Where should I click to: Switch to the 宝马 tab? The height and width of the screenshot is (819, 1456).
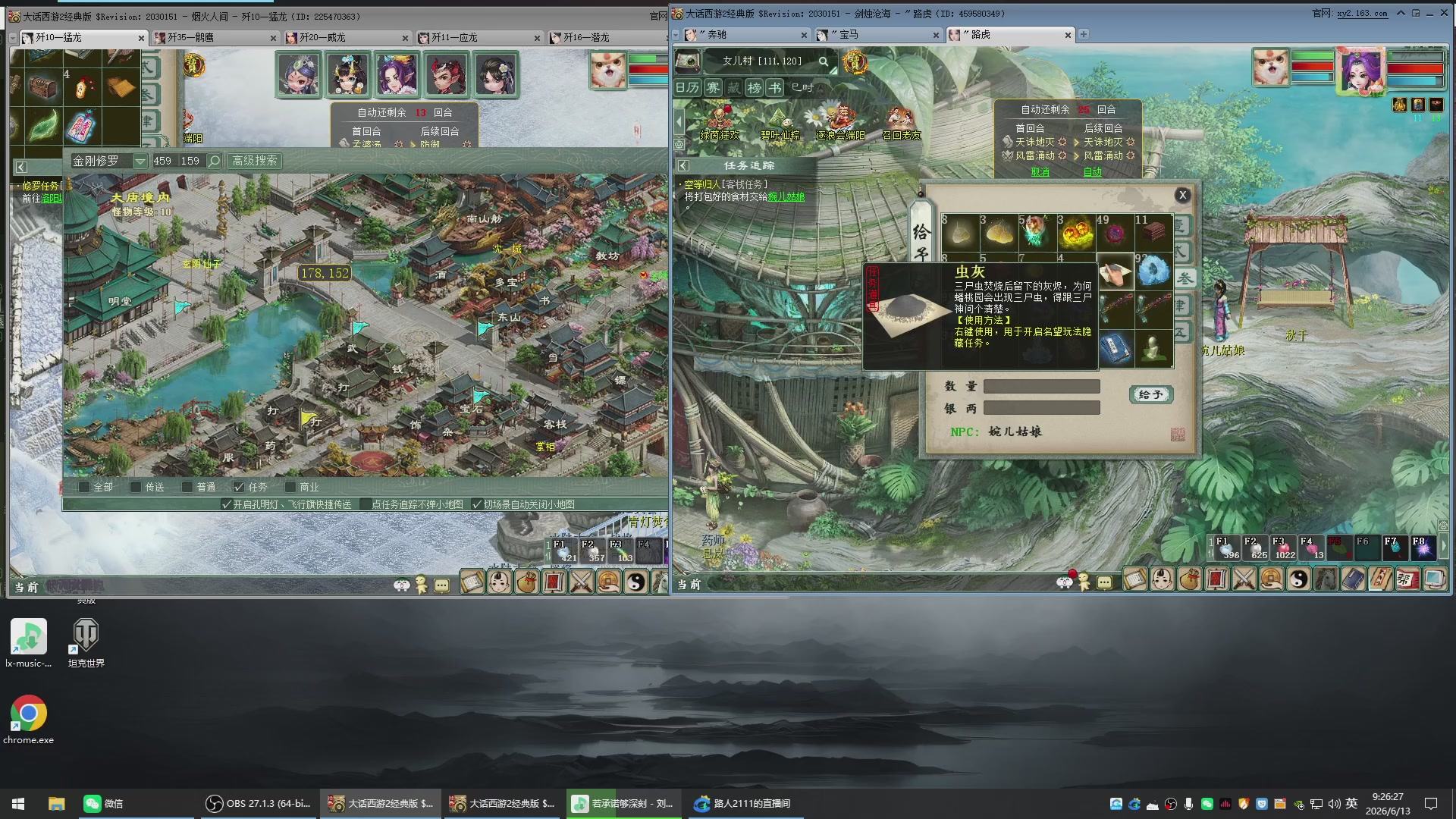point(878,35)
